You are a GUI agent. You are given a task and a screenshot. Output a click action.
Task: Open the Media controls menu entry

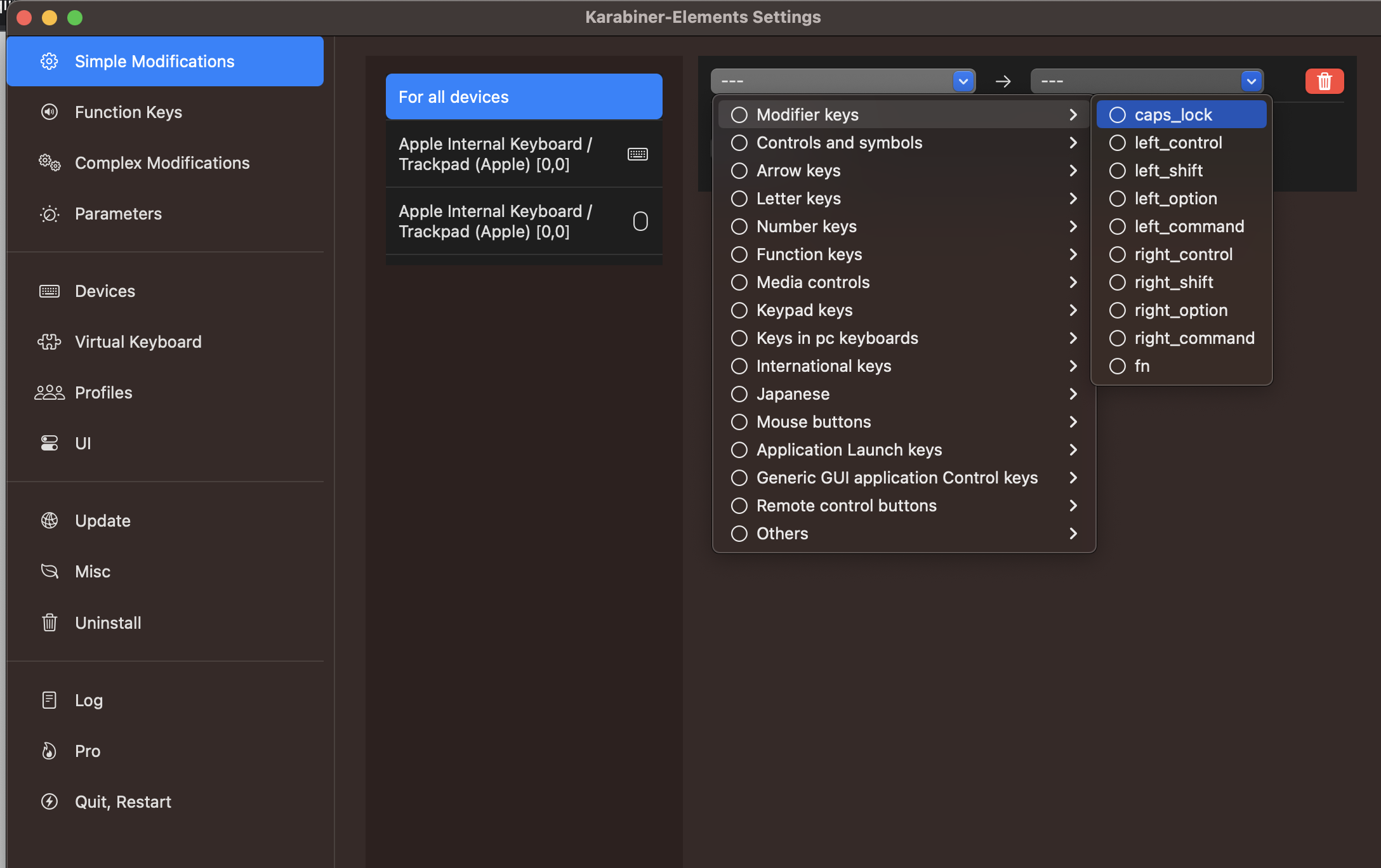click(x=813, y=282)
